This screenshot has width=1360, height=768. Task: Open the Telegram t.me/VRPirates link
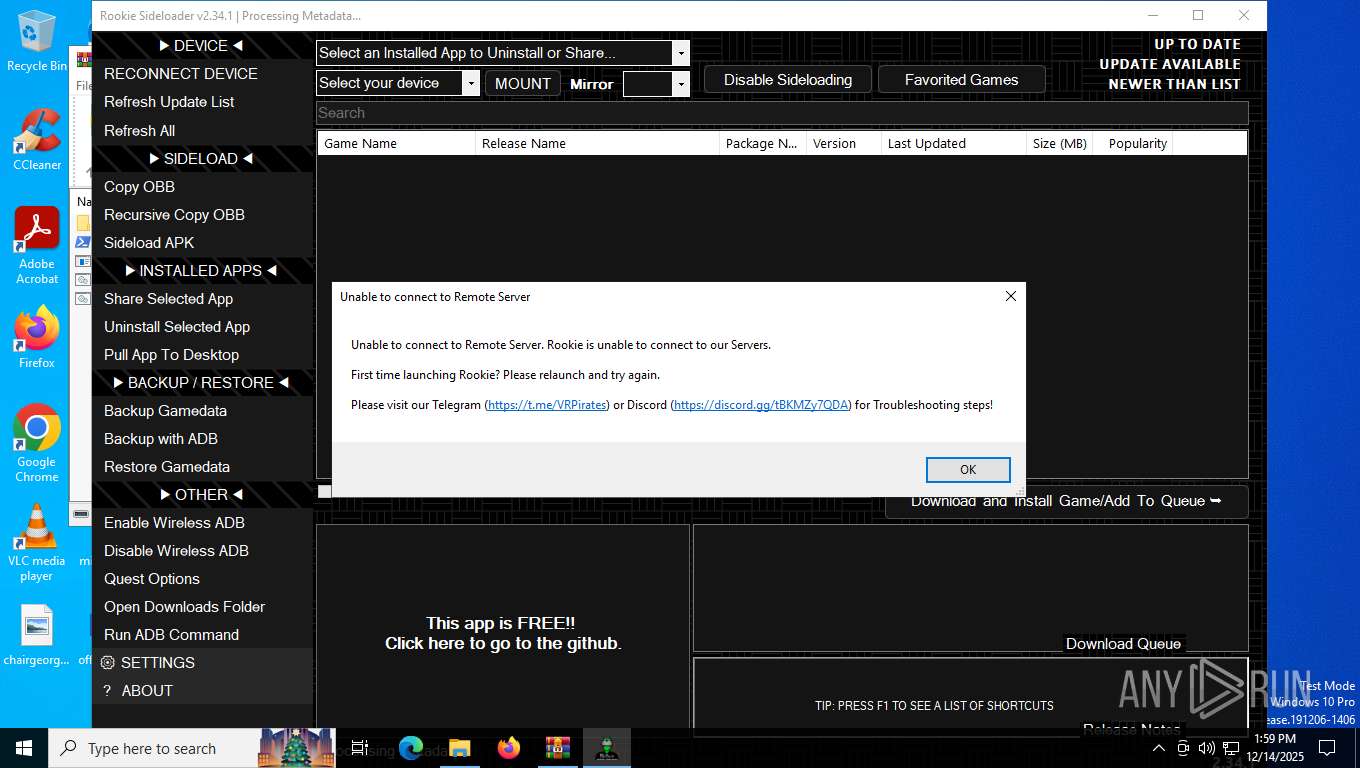(547, 405)
